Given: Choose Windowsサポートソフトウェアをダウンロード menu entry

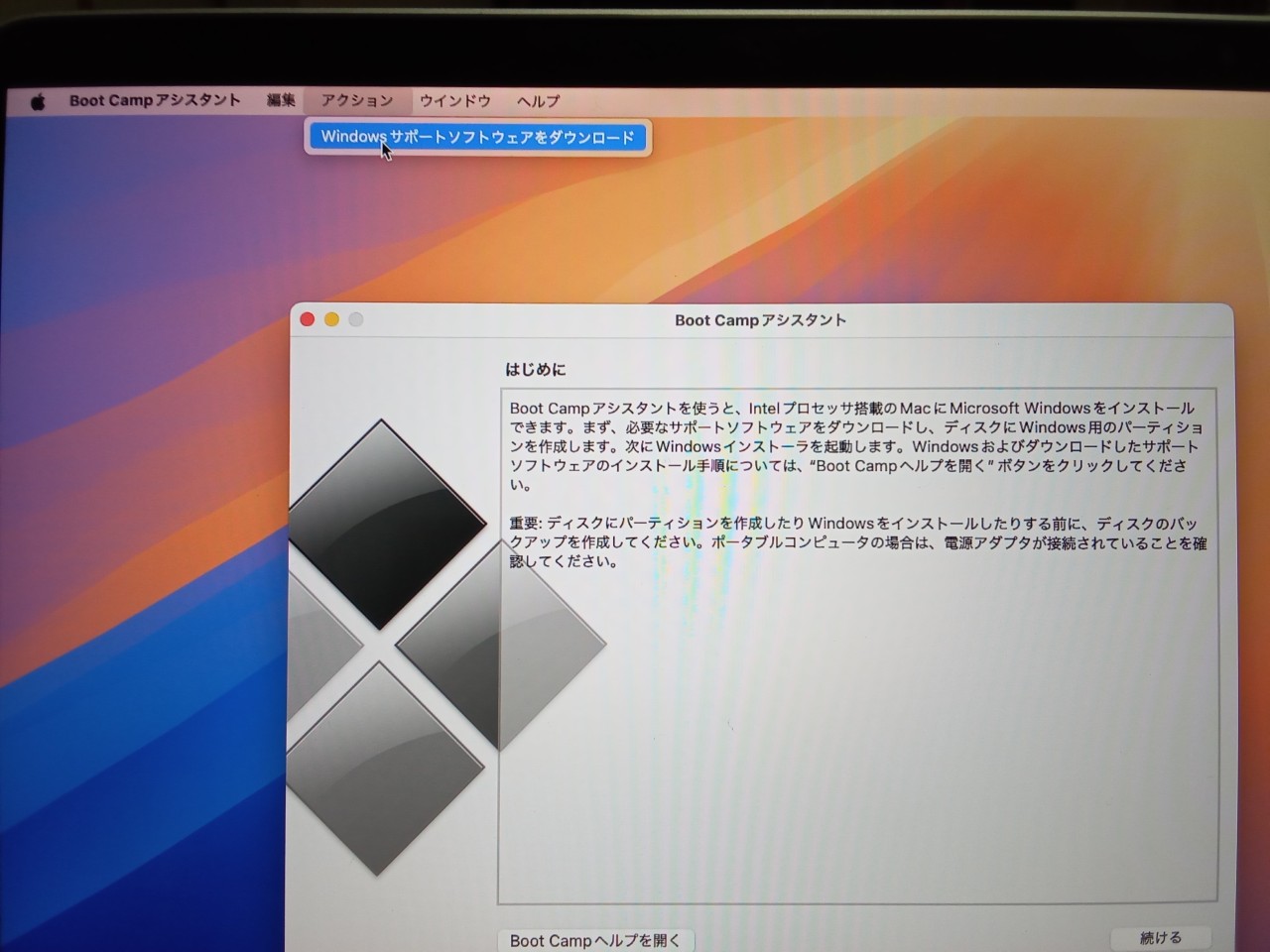Looking at the screenshot, I should coord(477,137).
